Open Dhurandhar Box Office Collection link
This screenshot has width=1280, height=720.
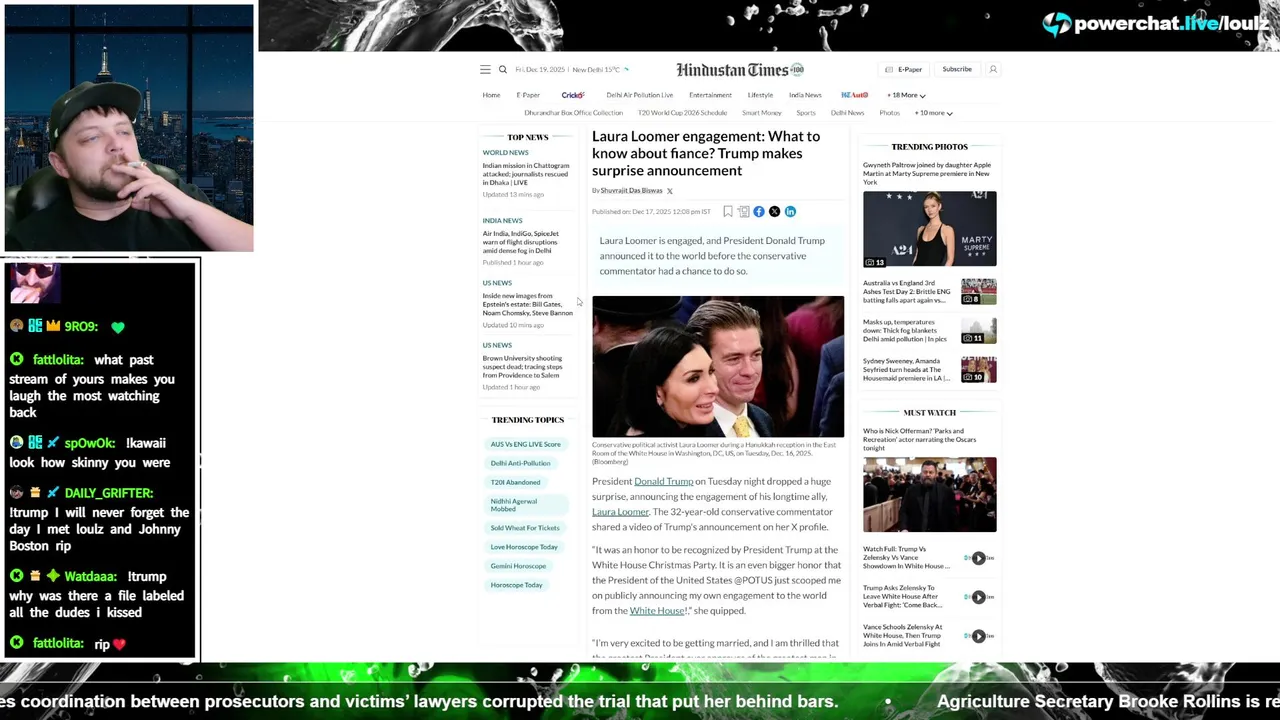coord(573,113)
